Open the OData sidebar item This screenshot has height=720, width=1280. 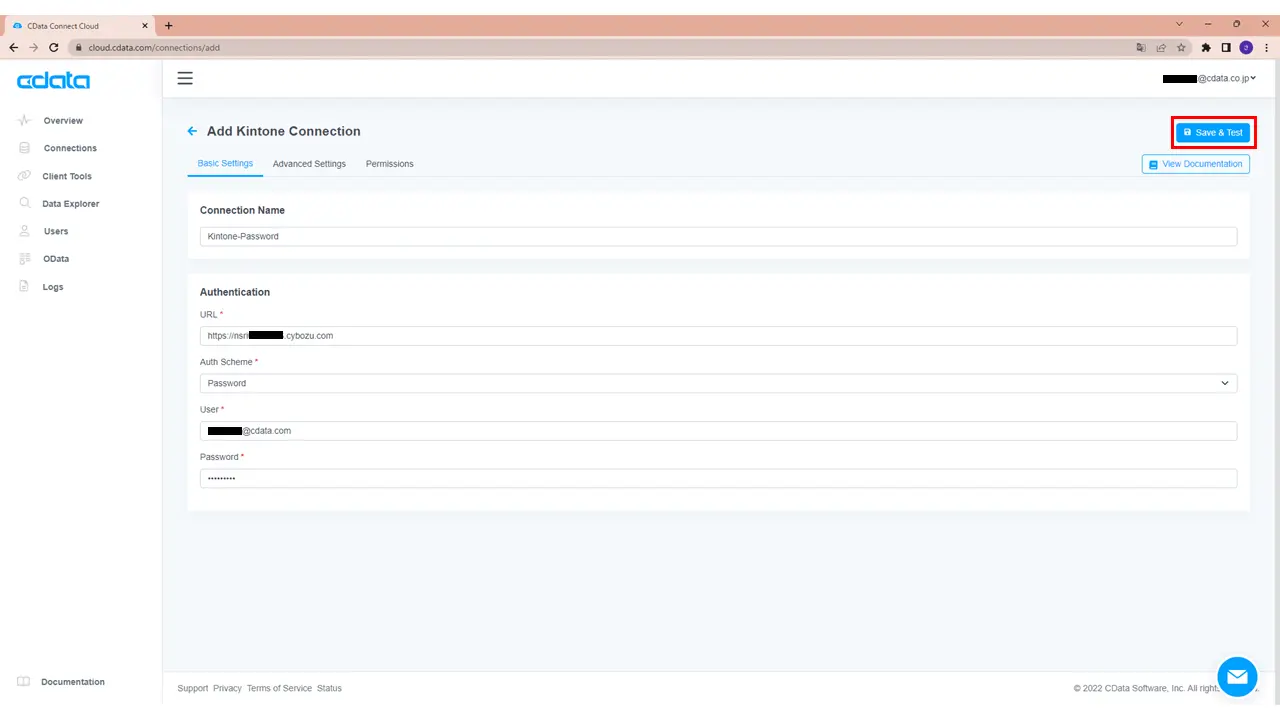tap(56, 259)
